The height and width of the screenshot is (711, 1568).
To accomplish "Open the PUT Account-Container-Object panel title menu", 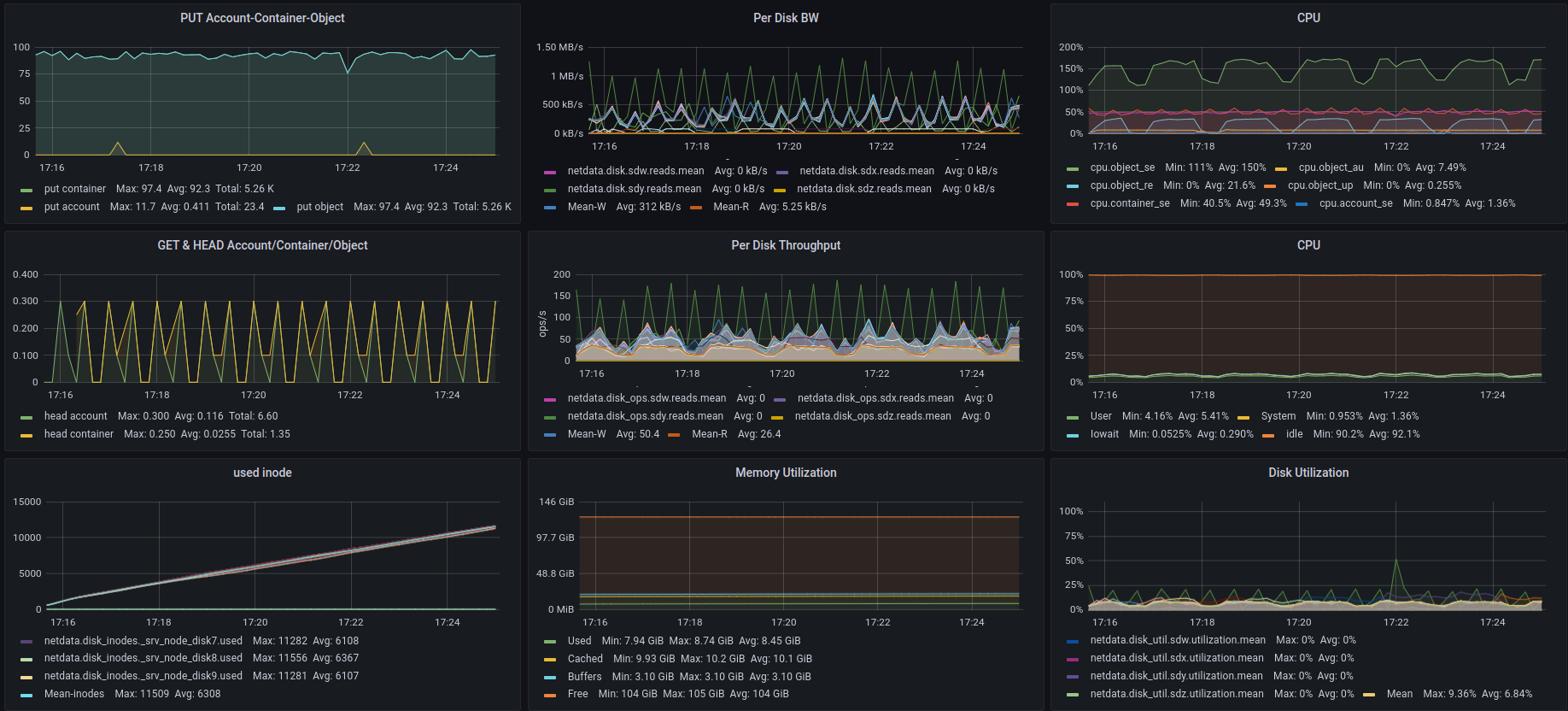I will point(262,18).
